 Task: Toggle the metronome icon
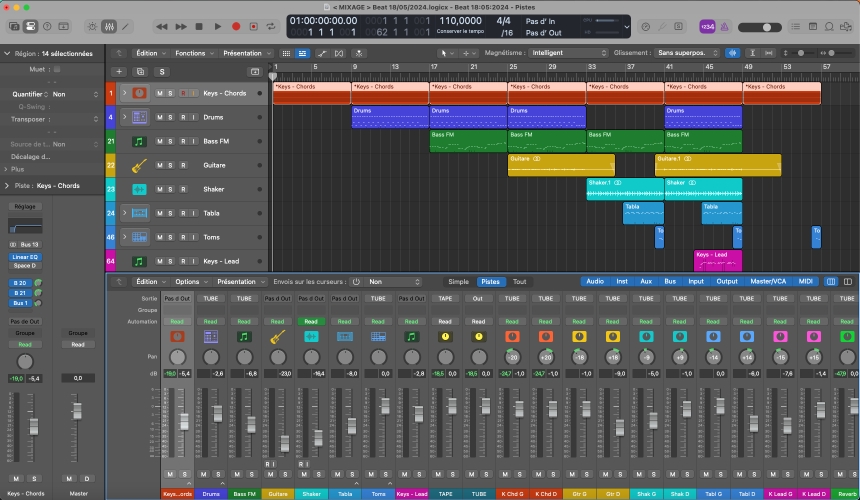click(x=724, y=26)
